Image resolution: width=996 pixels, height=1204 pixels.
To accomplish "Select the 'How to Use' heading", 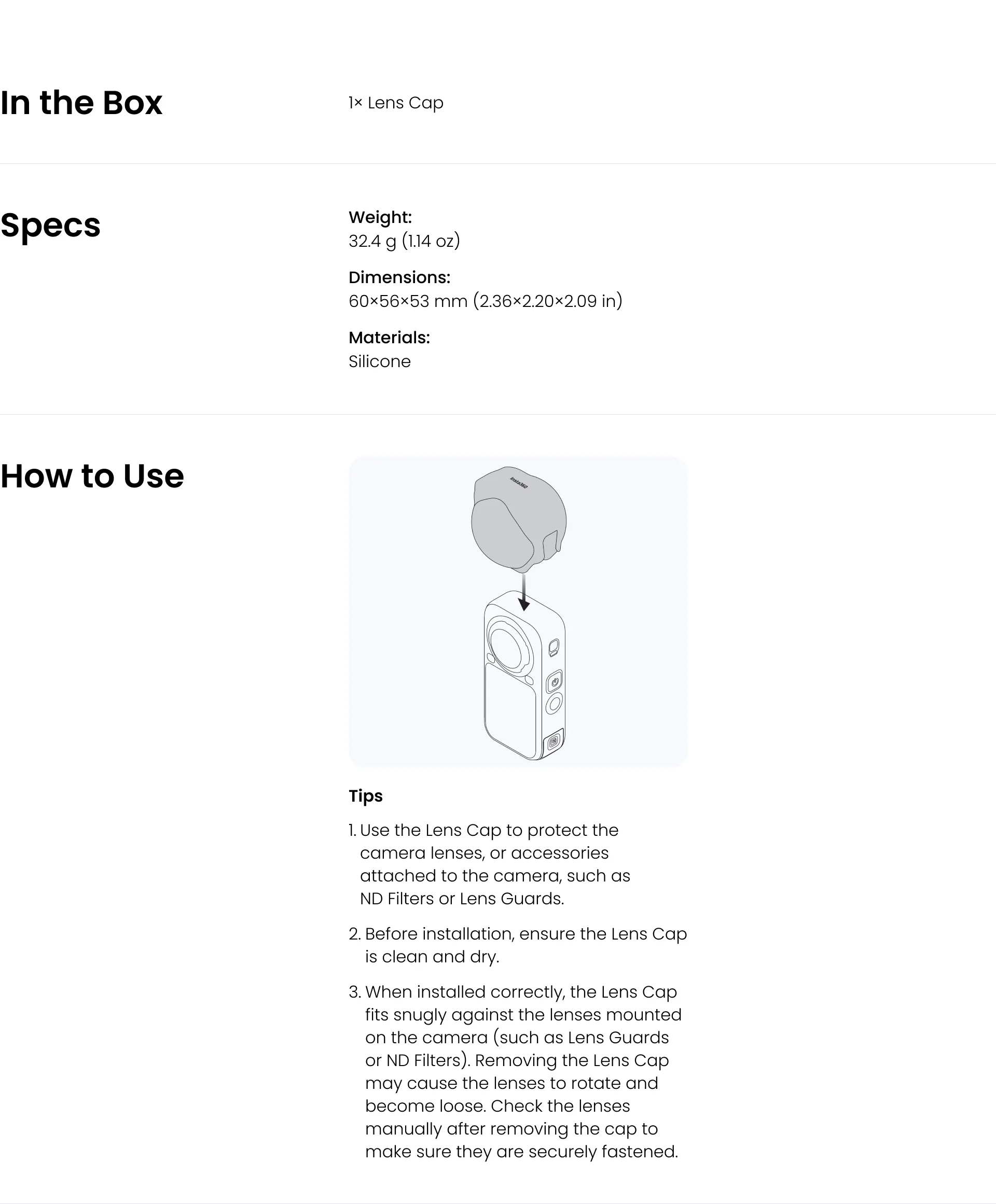I will coord(92,476).
